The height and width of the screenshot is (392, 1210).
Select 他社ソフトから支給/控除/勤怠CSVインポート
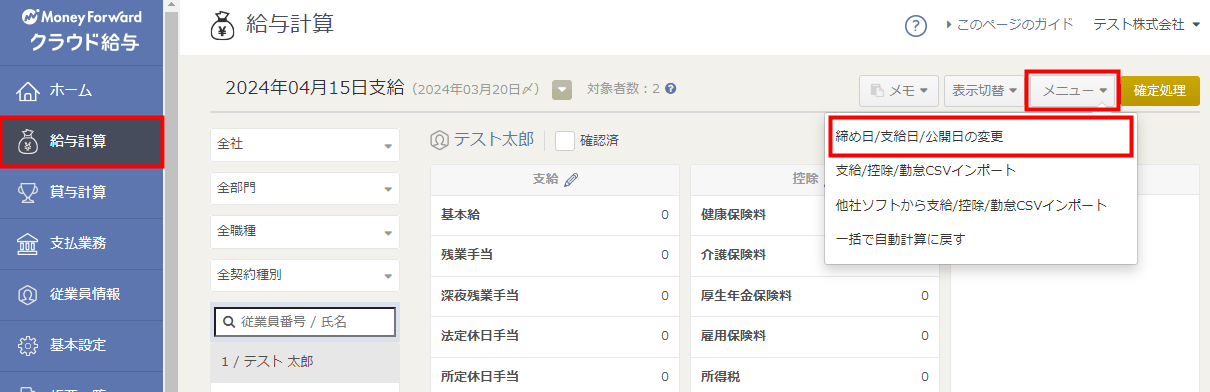point(980,205)
